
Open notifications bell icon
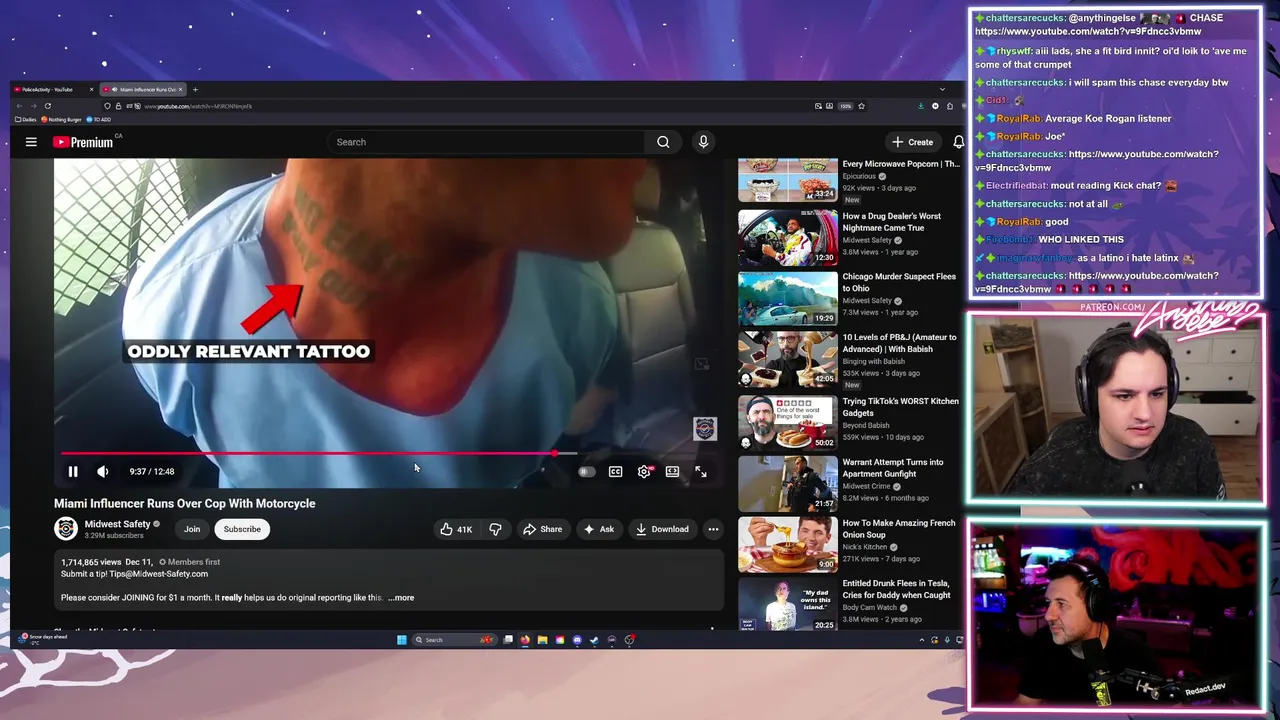[958, 142]
